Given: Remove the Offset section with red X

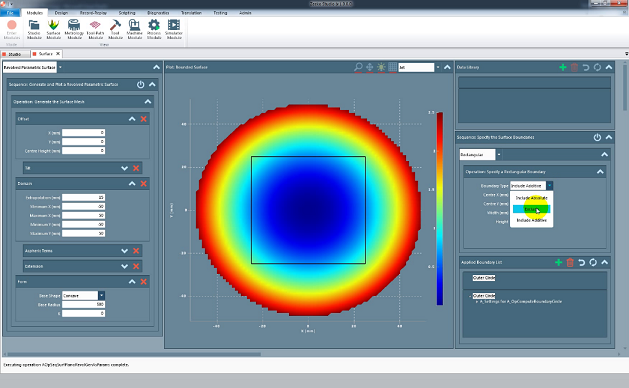Looking at the screenshot, I should [144, 119].
